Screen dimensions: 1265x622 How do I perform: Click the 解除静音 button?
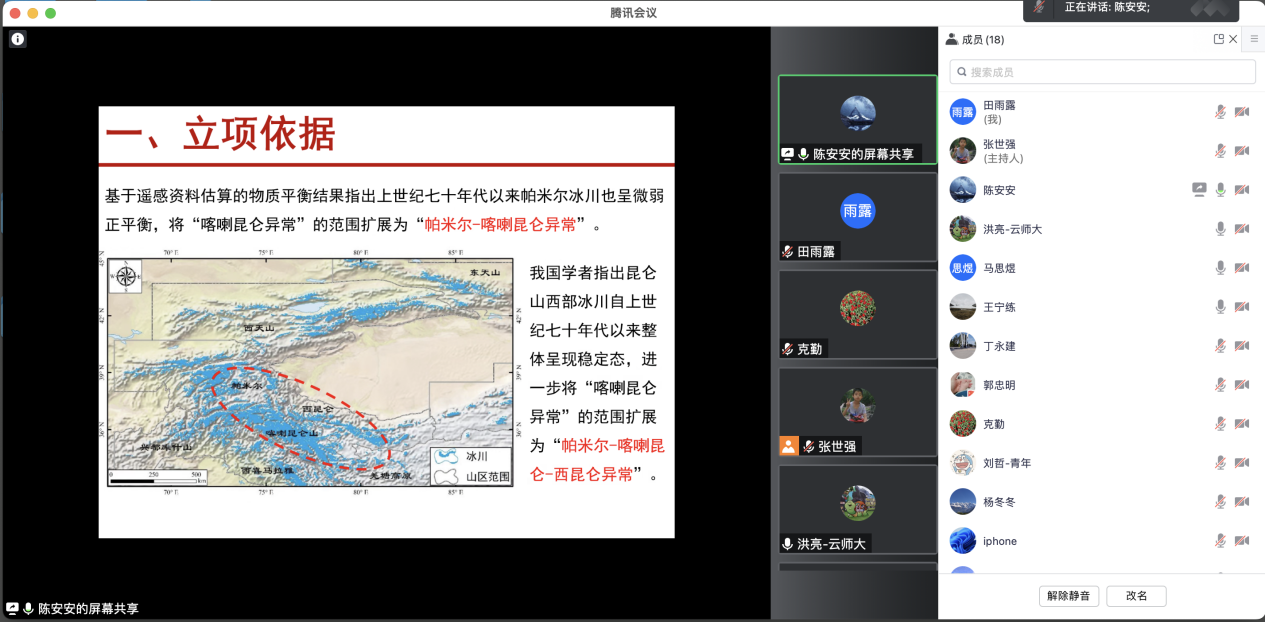pyautogui.click(x=1069, y=596)
